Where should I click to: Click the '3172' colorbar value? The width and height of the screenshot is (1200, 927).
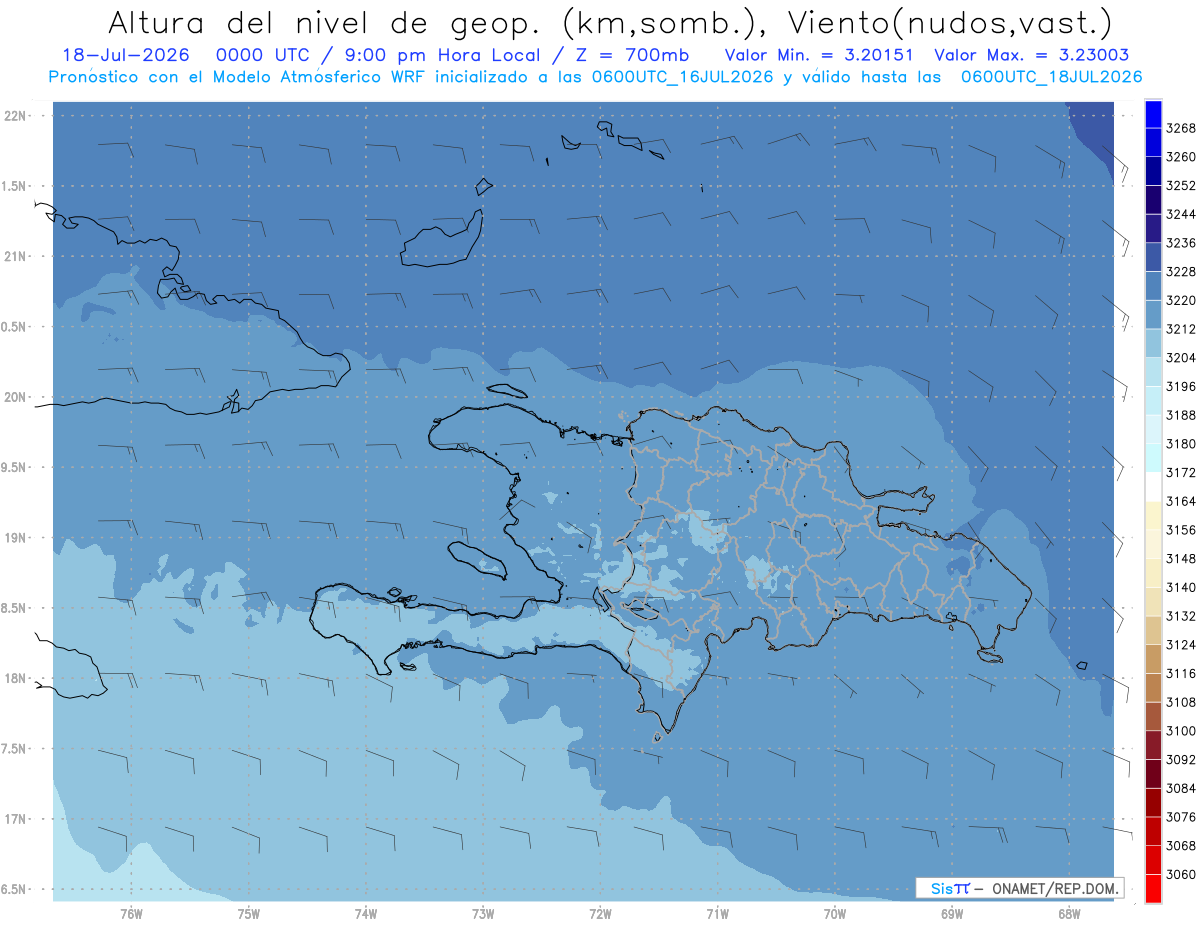1181,472
